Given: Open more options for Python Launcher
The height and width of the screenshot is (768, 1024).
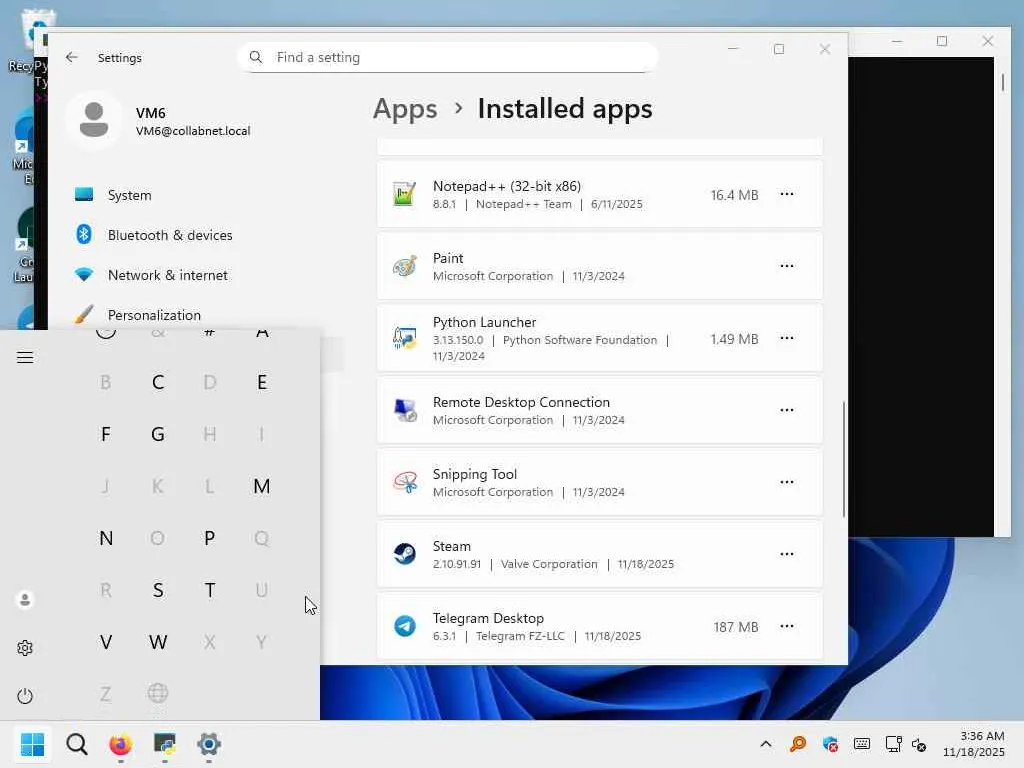Looking at the screenshot, I should (786, 338).
